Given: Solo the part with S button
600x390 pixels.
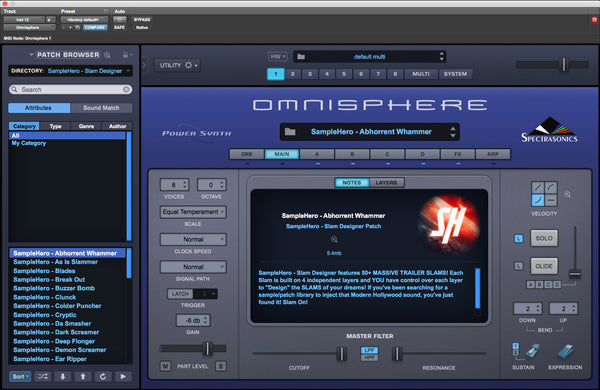Looking at the screenshot, I should [x=221, y=366].
